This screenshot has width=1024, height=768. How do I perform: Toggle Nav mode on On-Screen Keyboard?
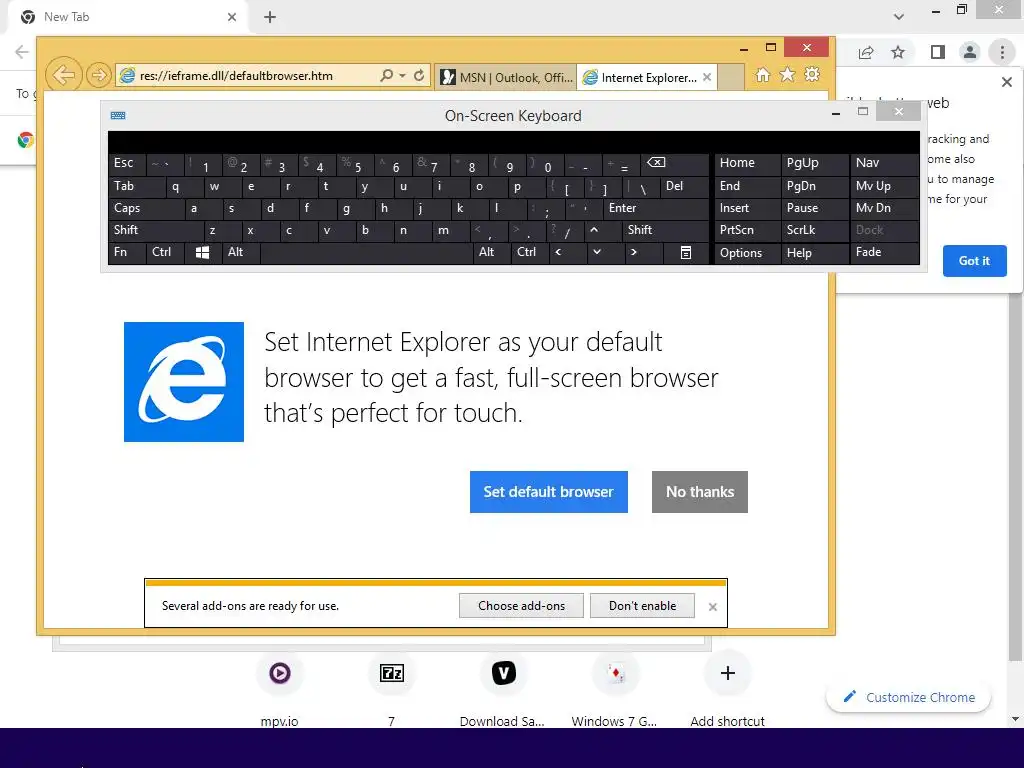click(884, 163)
